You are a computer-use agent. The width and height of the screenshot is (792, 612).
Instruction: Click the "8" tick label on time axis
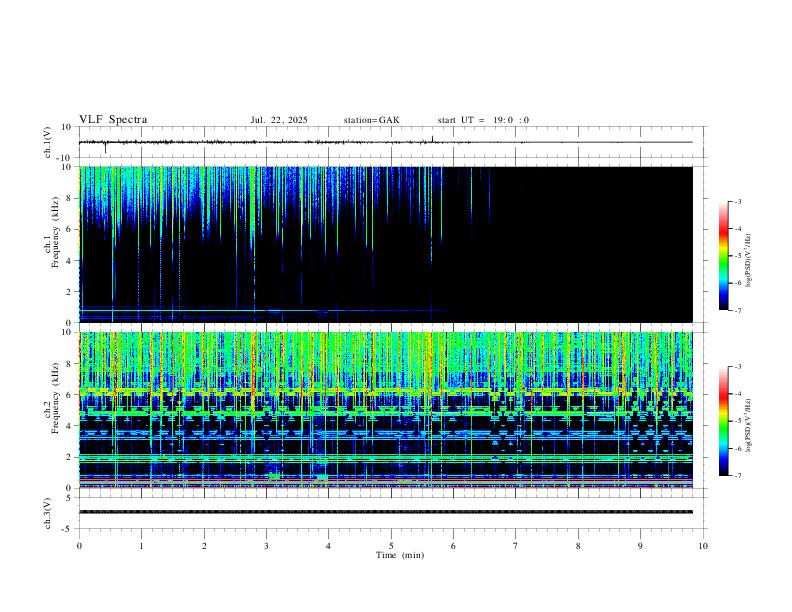coord(578,546)
